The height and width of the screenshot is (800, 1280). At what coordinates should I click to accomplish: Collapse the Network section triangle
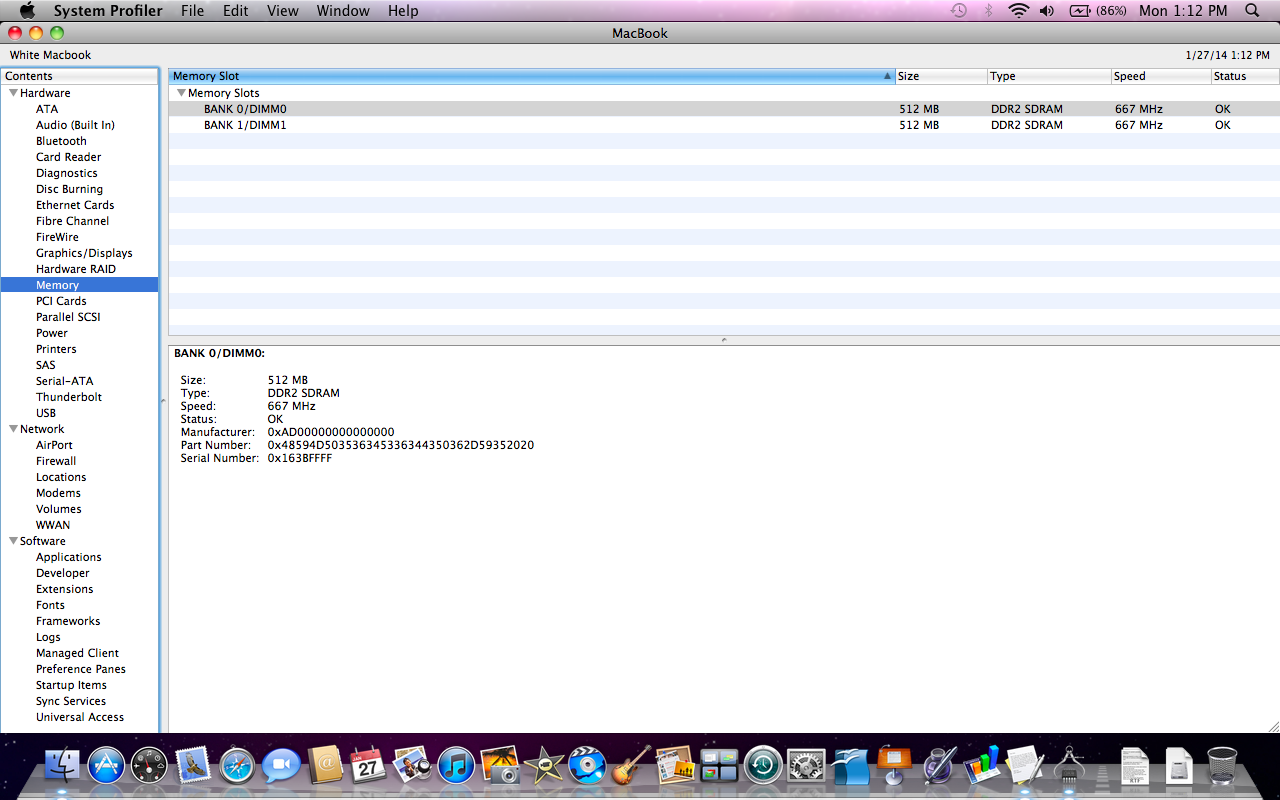click(13, 429)
